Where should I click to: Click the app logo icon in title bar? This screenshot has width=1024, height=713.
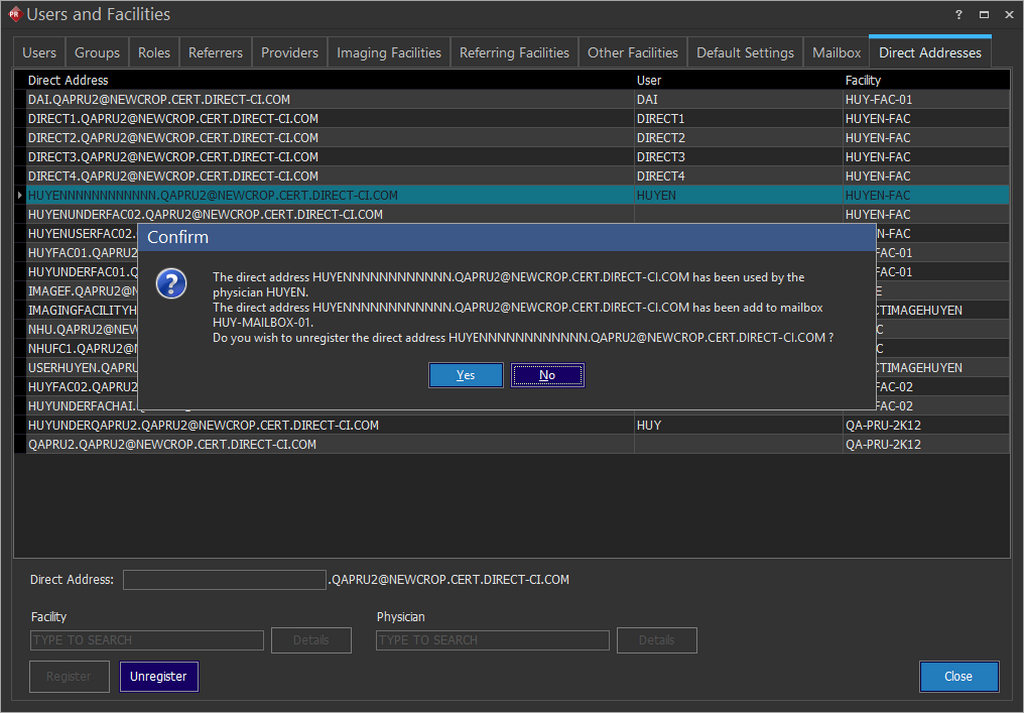[13, 15]
